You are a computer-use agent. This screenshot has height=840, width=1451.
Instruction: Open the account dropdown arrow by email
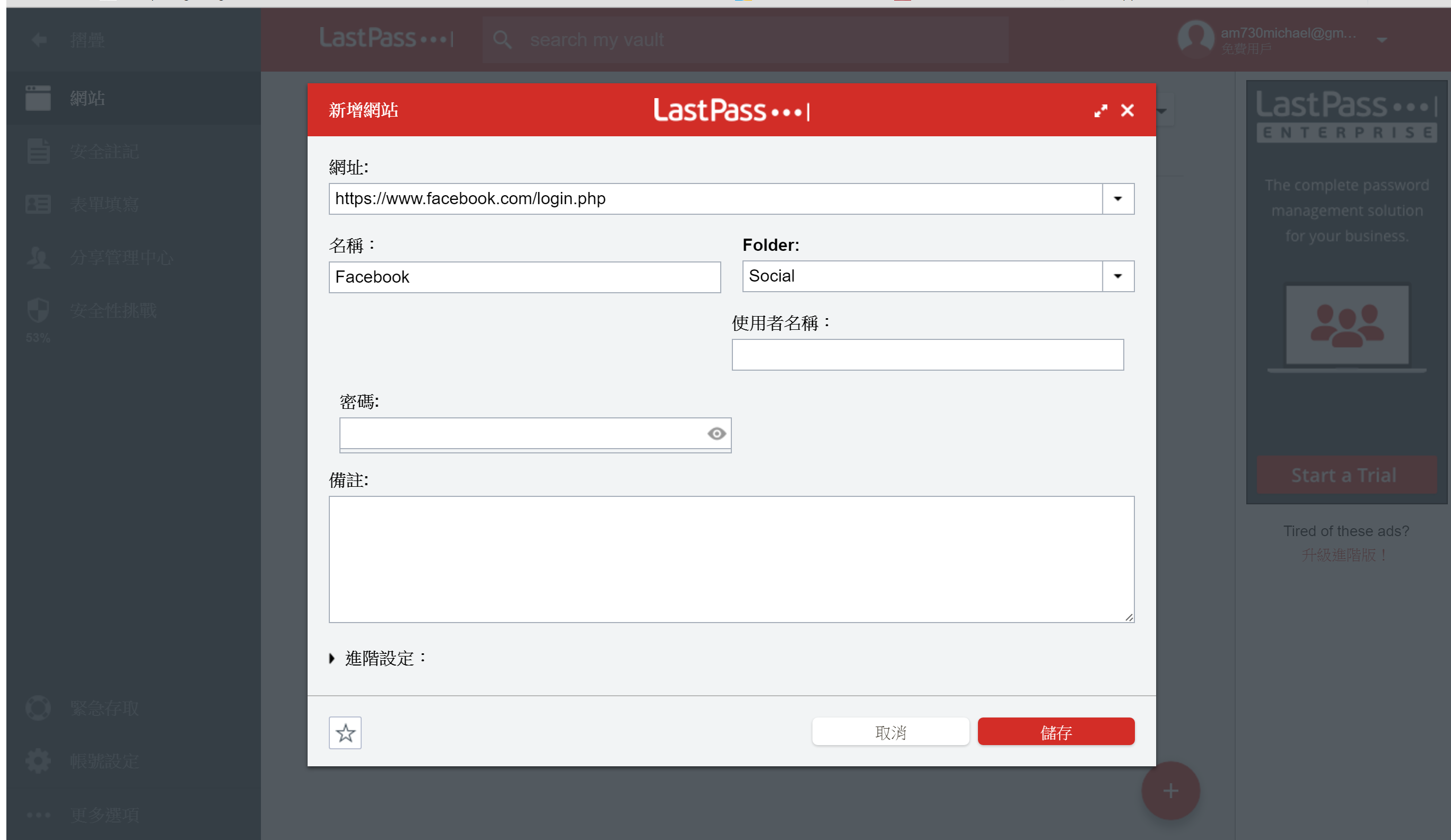(1382, 40)
